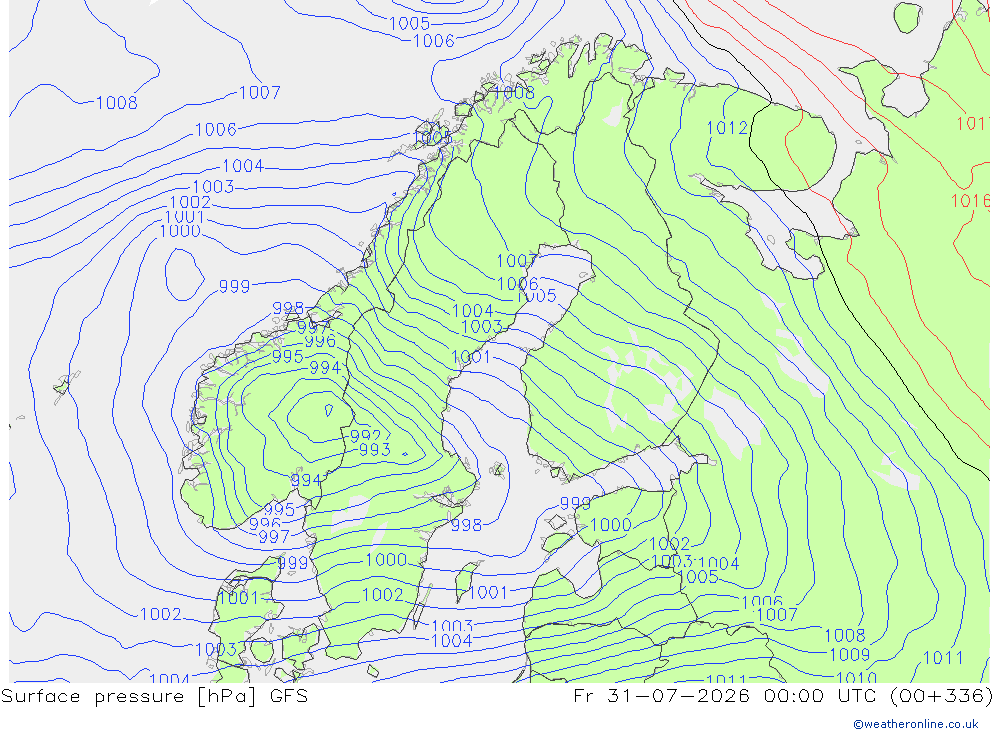
Task: Click the 'Surface pressure [hPa] GFS' caption
Action: tap(154, 695)
